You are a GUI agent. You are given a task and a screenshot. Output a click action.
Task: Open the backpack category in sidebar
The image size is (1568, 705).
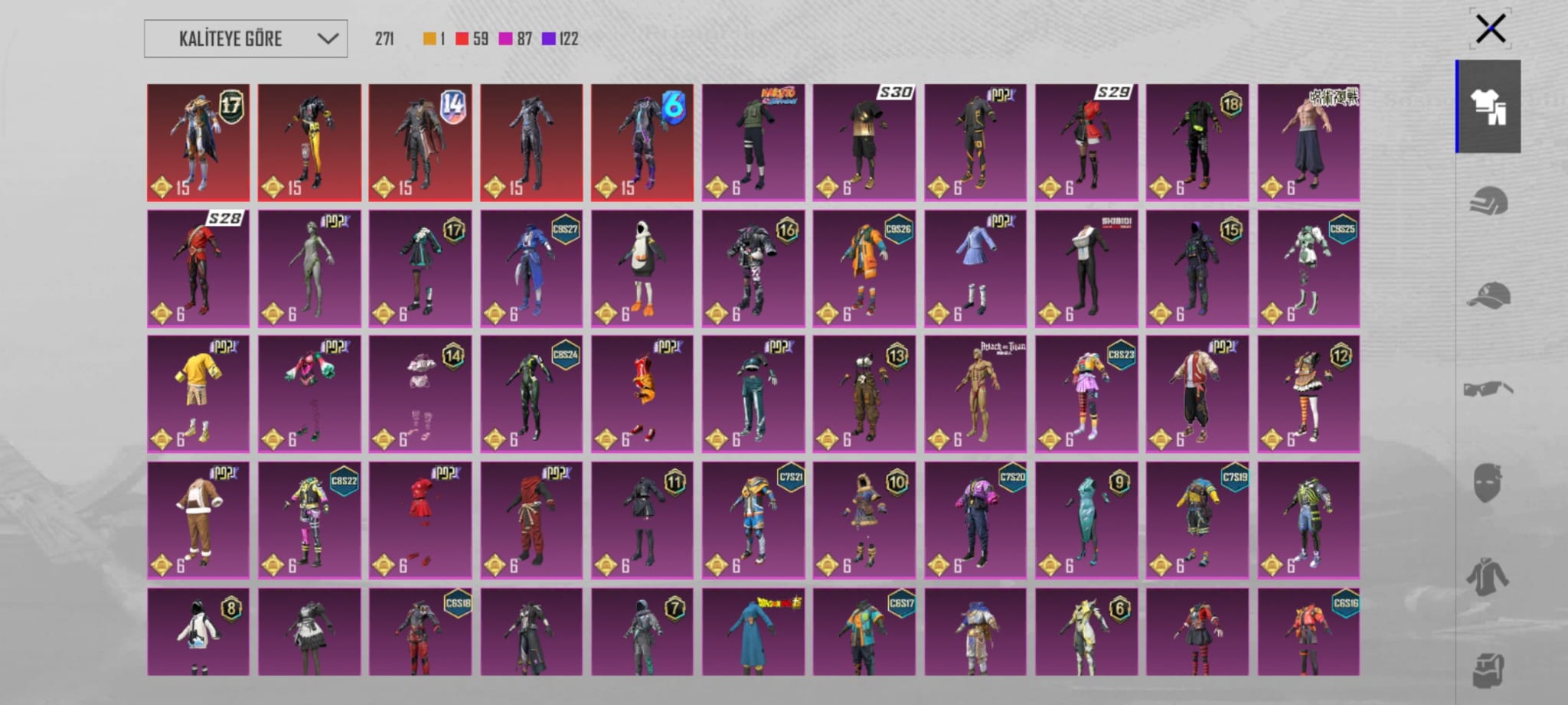(1488, 670)
